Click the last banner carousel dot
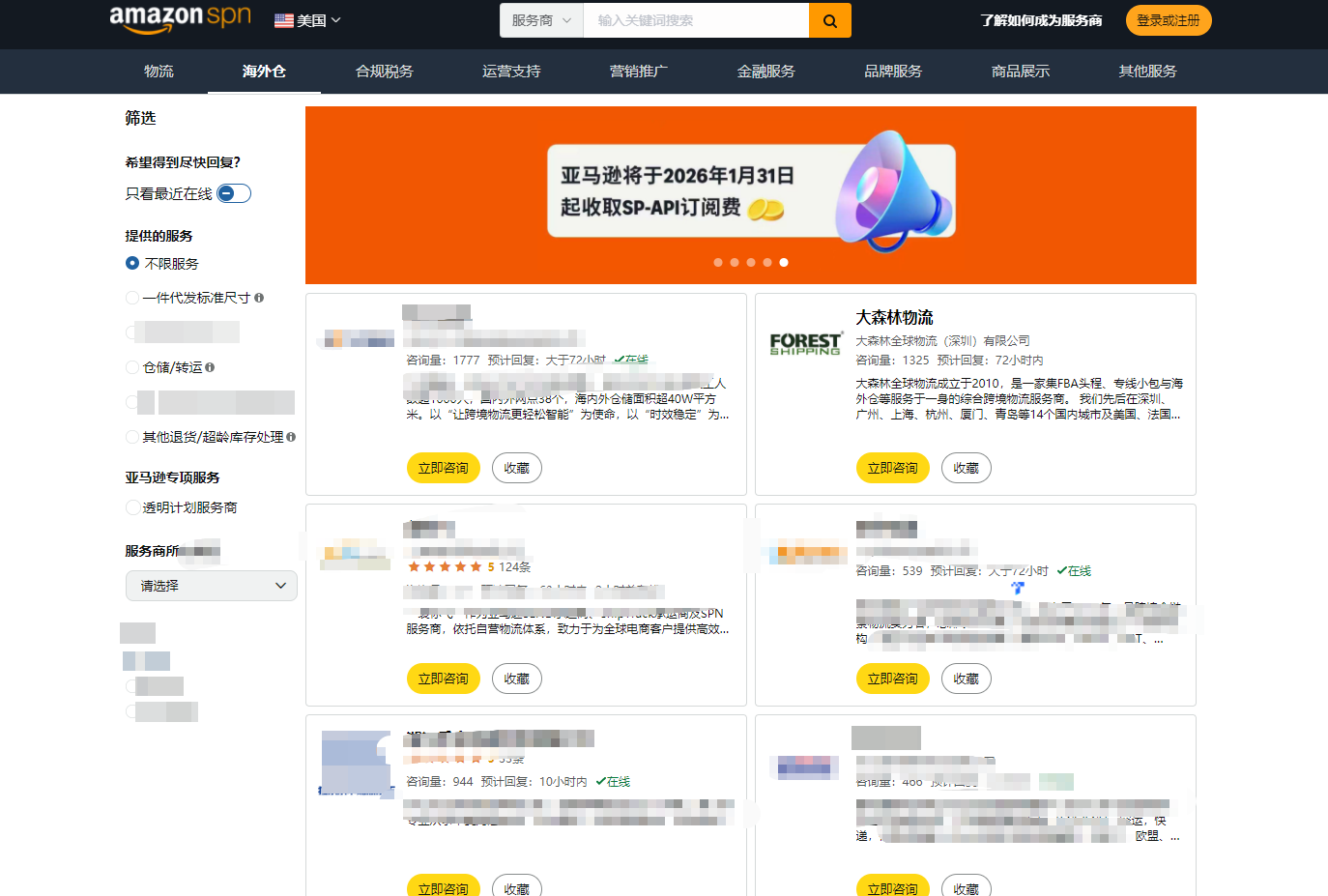Image resolution: width=1328 pixels, height=896 pixels. [x=784, y=262]
